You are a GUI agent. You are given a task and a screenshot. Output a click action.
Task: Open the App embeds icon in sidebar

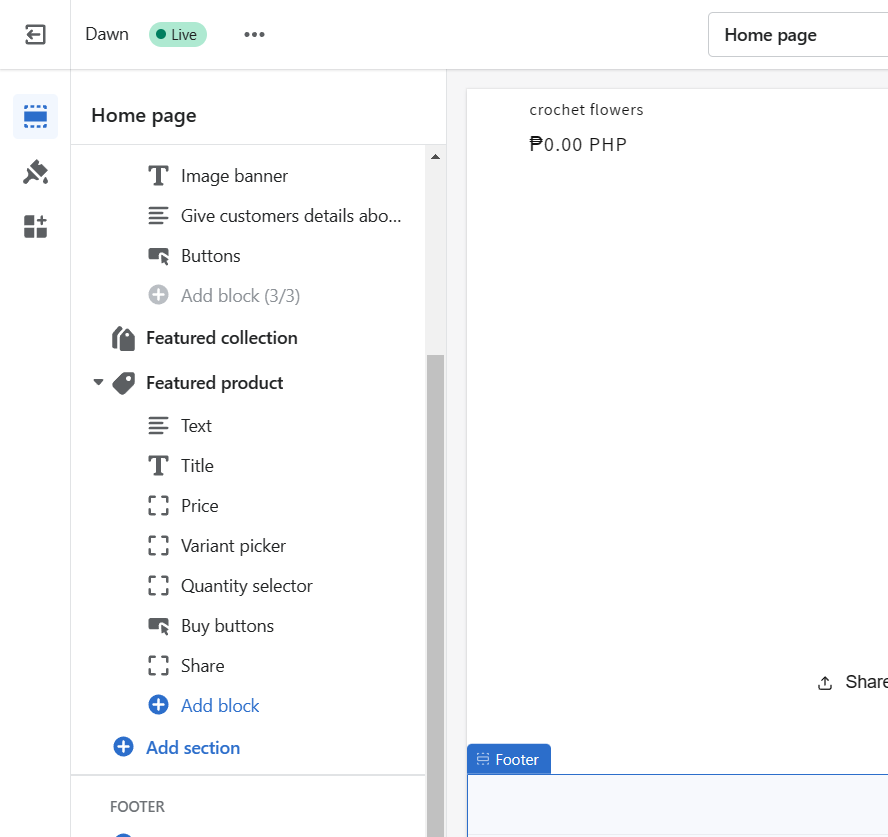click(35, 227)
